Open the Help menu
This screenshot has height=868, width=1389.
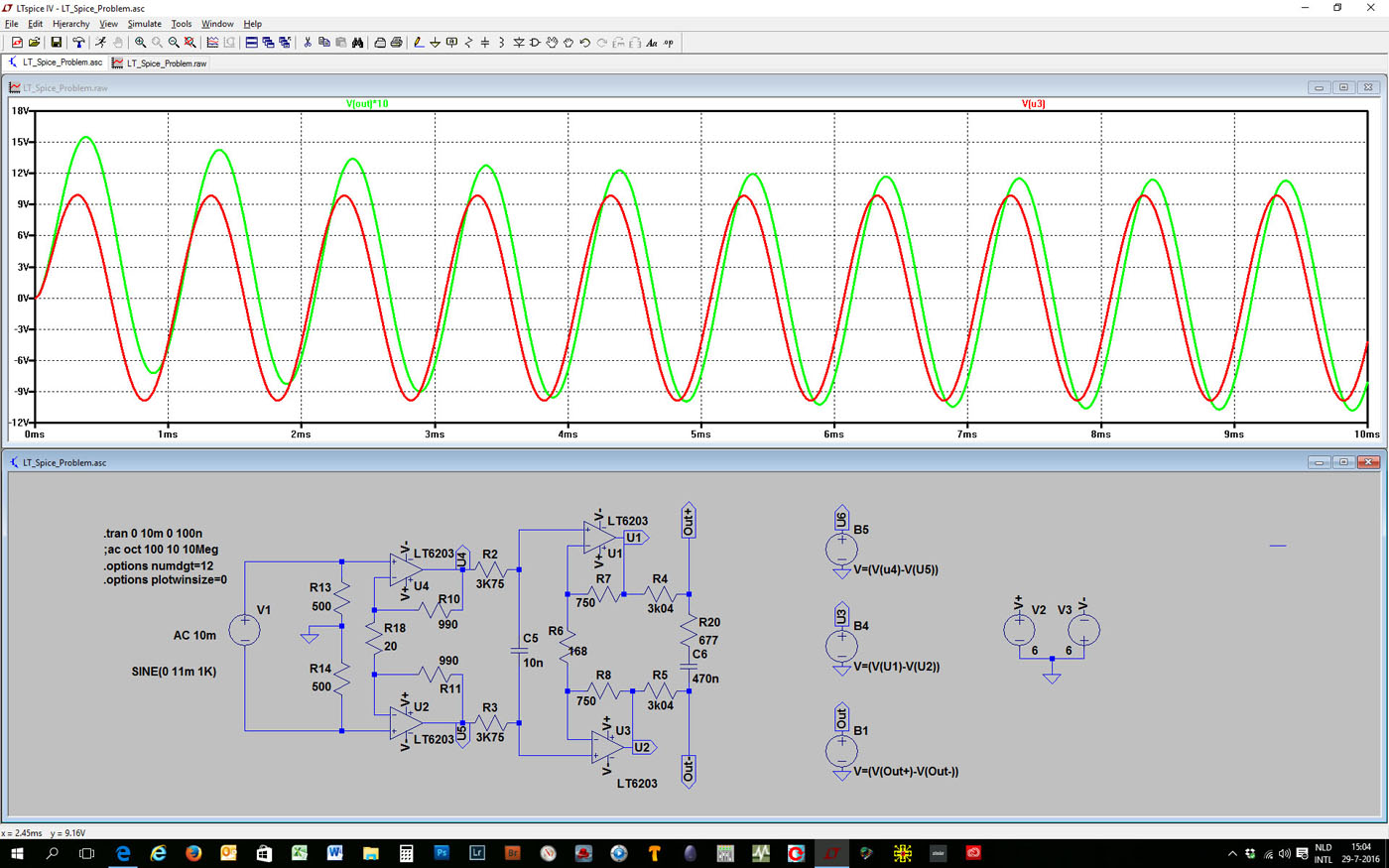click(253, 24)
